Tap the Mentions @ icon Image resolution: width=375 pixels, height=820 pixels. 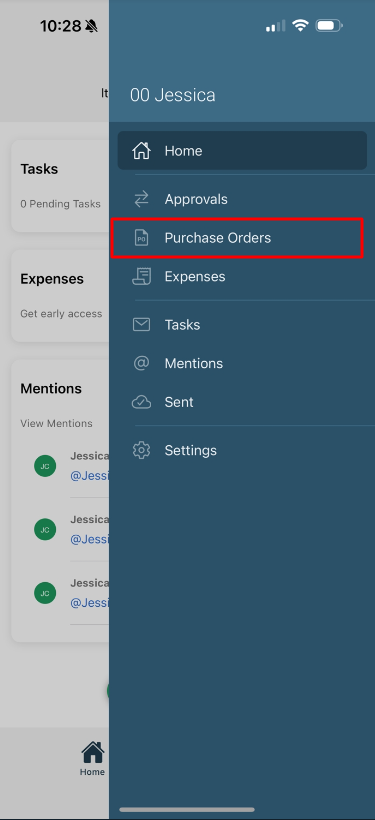(141, 363)
